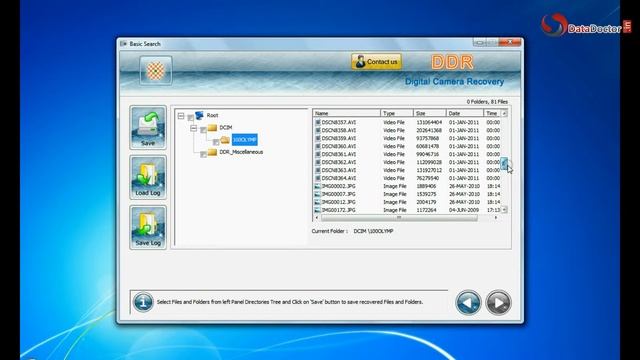640x360 pixels.
Task: Select file name DSCN8360.AVI
Action: 339,146
